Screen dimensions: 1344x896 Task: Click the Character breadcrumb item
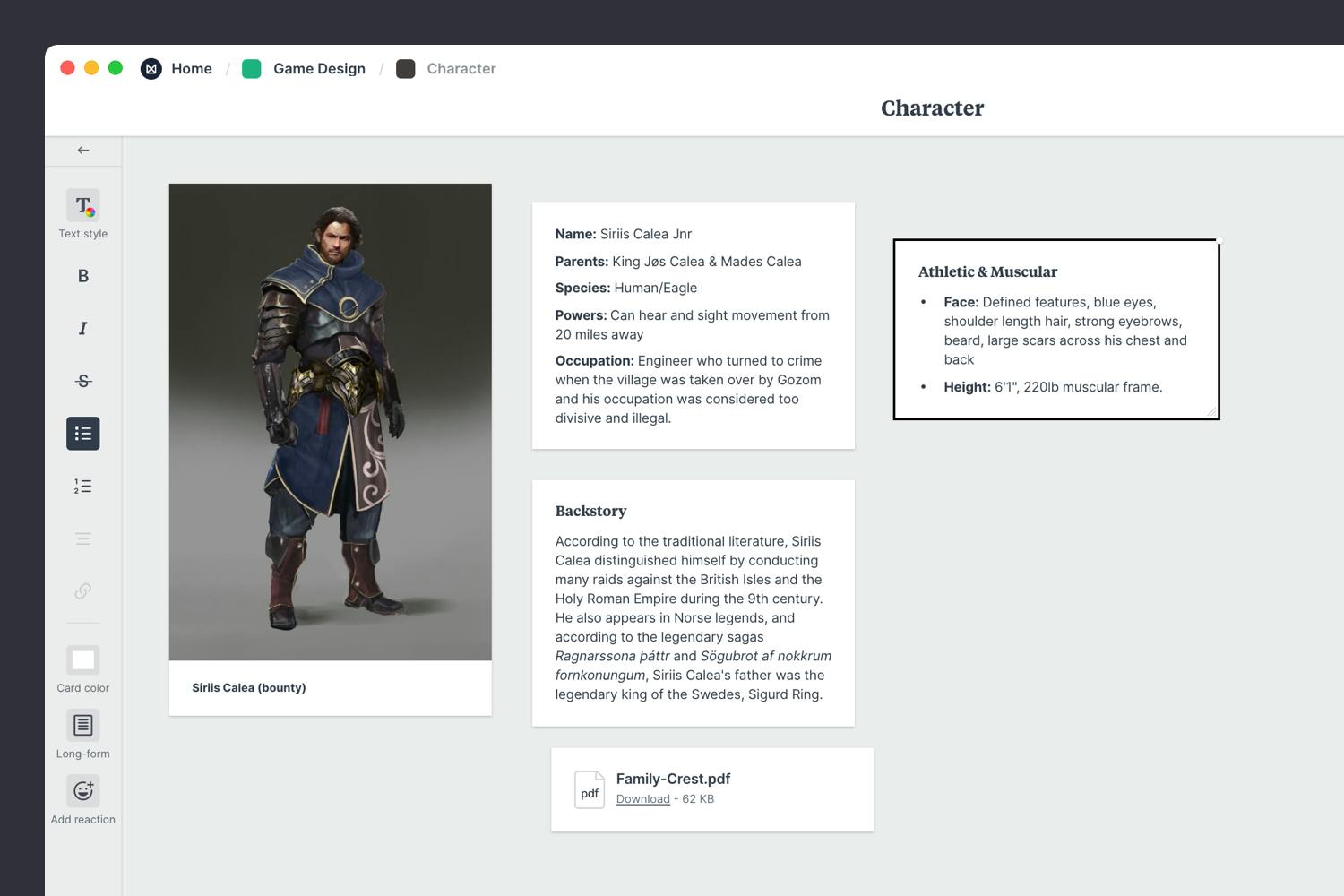pyautogui.click(x=461, y=69)
